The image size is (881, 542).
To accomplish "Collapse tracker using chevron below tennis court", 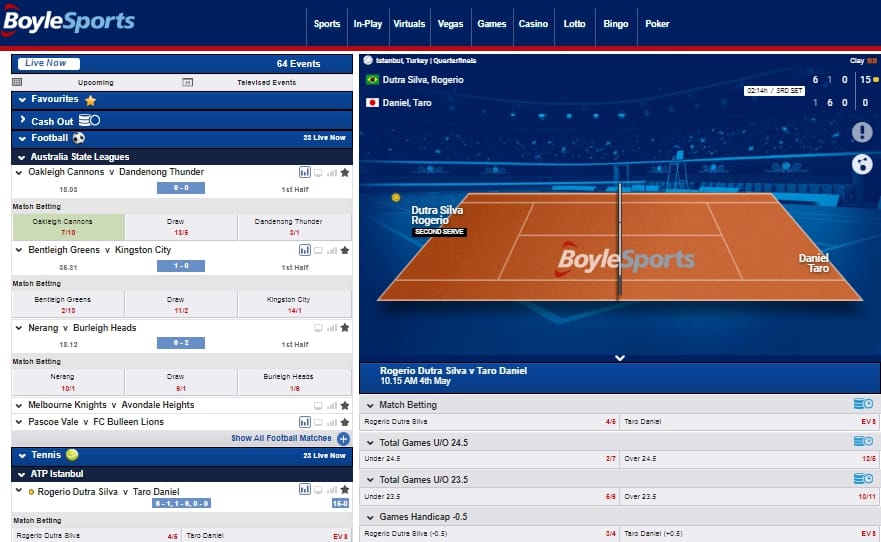I will [619, 357].
